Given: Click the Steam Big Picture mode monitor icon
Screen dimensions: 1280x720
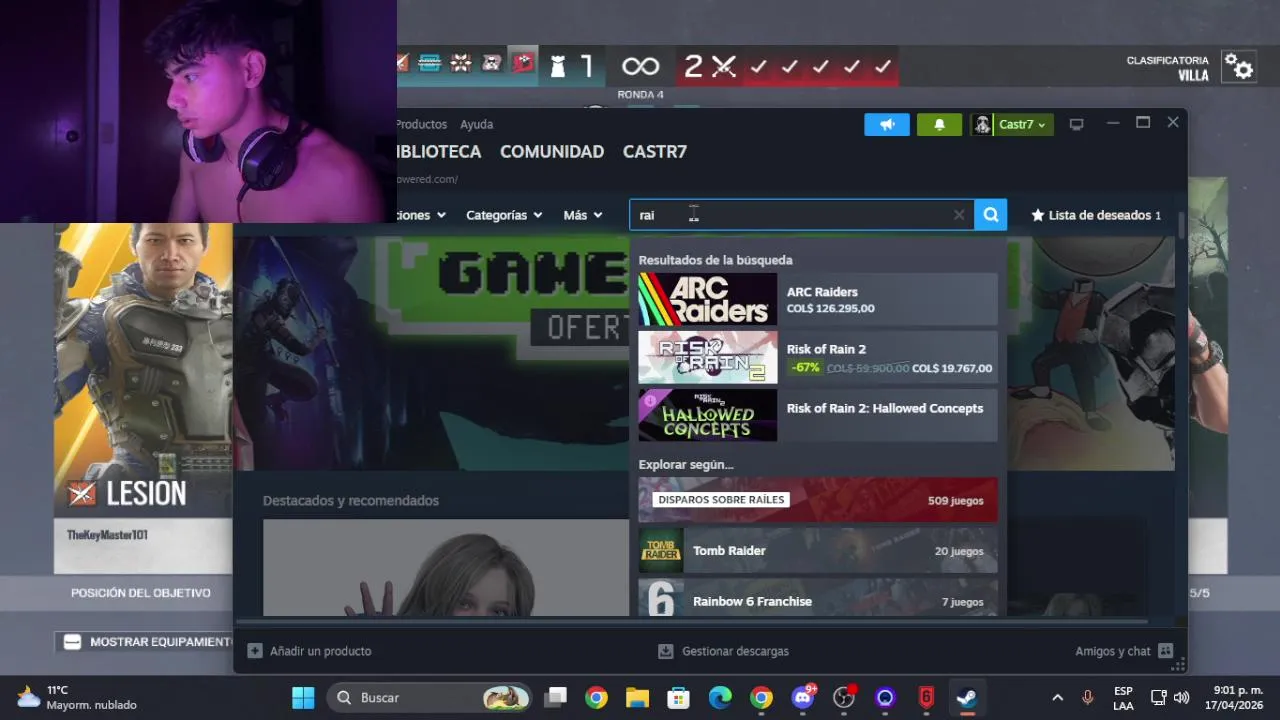Looking at the screenshot, I should pos(1076,124).
